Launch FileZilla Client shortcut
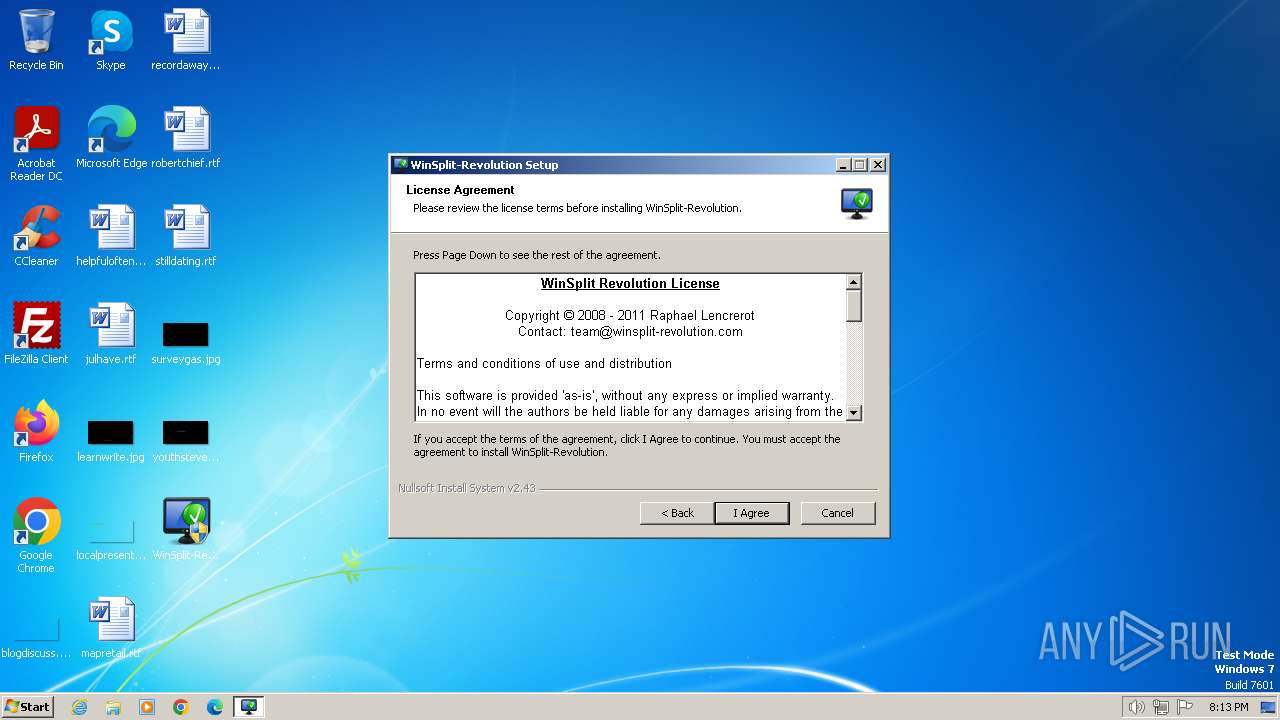 36,334
